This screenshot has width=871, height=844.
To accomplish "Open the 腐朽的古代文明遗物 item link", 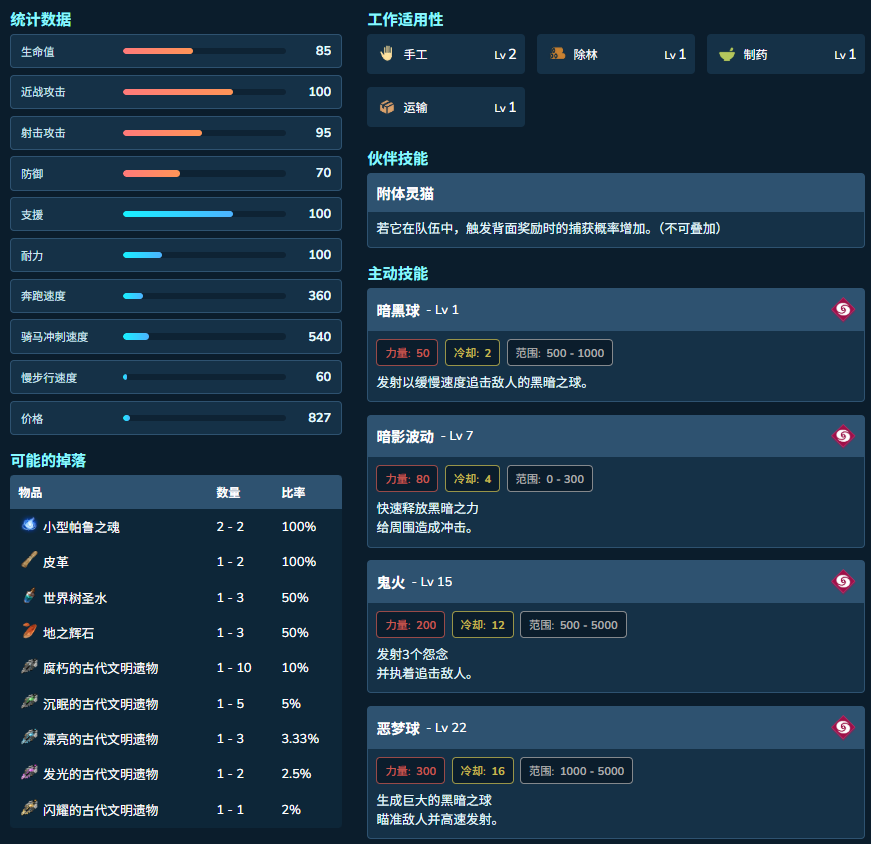I will point(101,668).
